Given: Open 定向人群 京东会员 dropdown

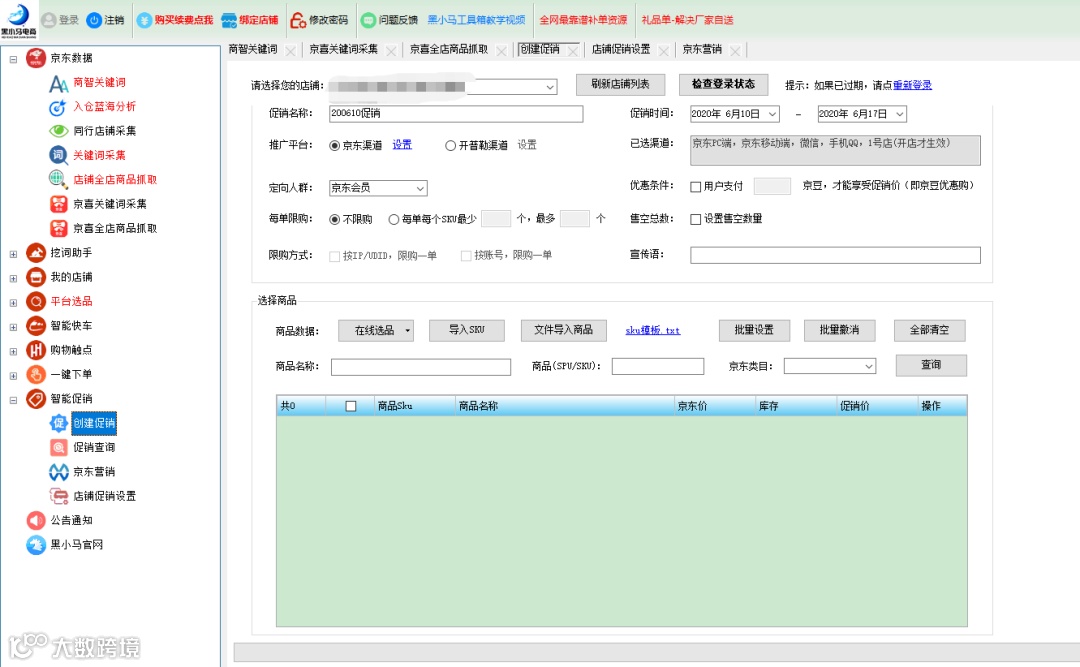Looking at the screenshot, I should pyautogui.click(x=420, y=188).
